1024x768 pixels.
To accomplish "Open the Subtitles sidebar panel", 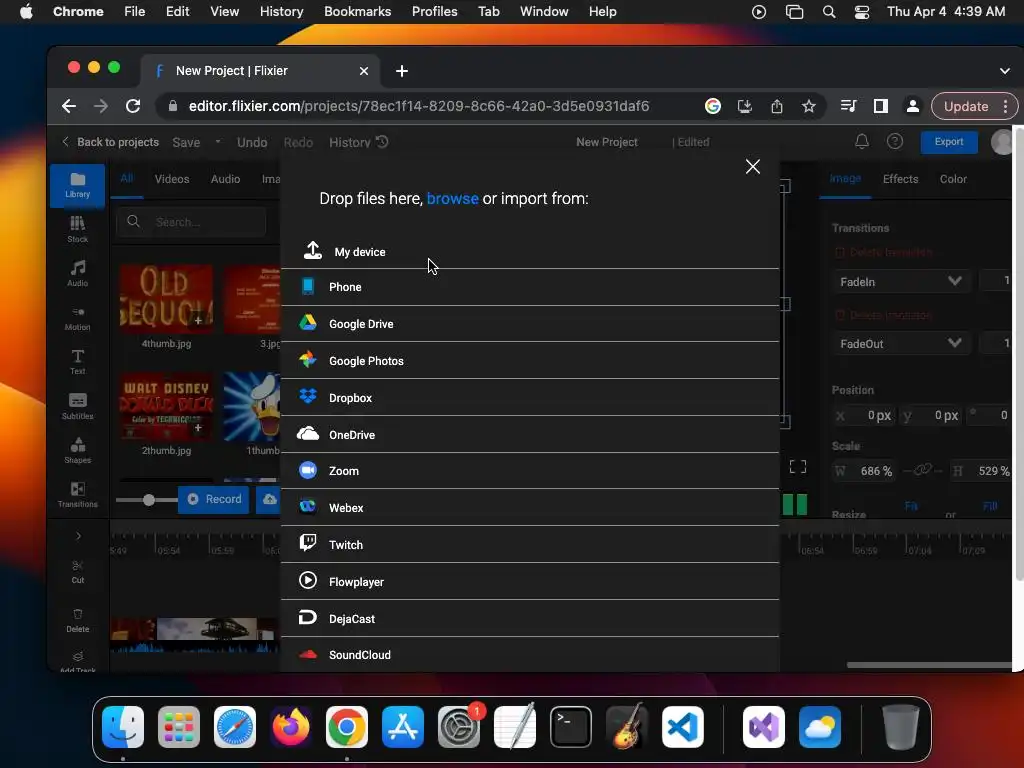I will [77, 406].
